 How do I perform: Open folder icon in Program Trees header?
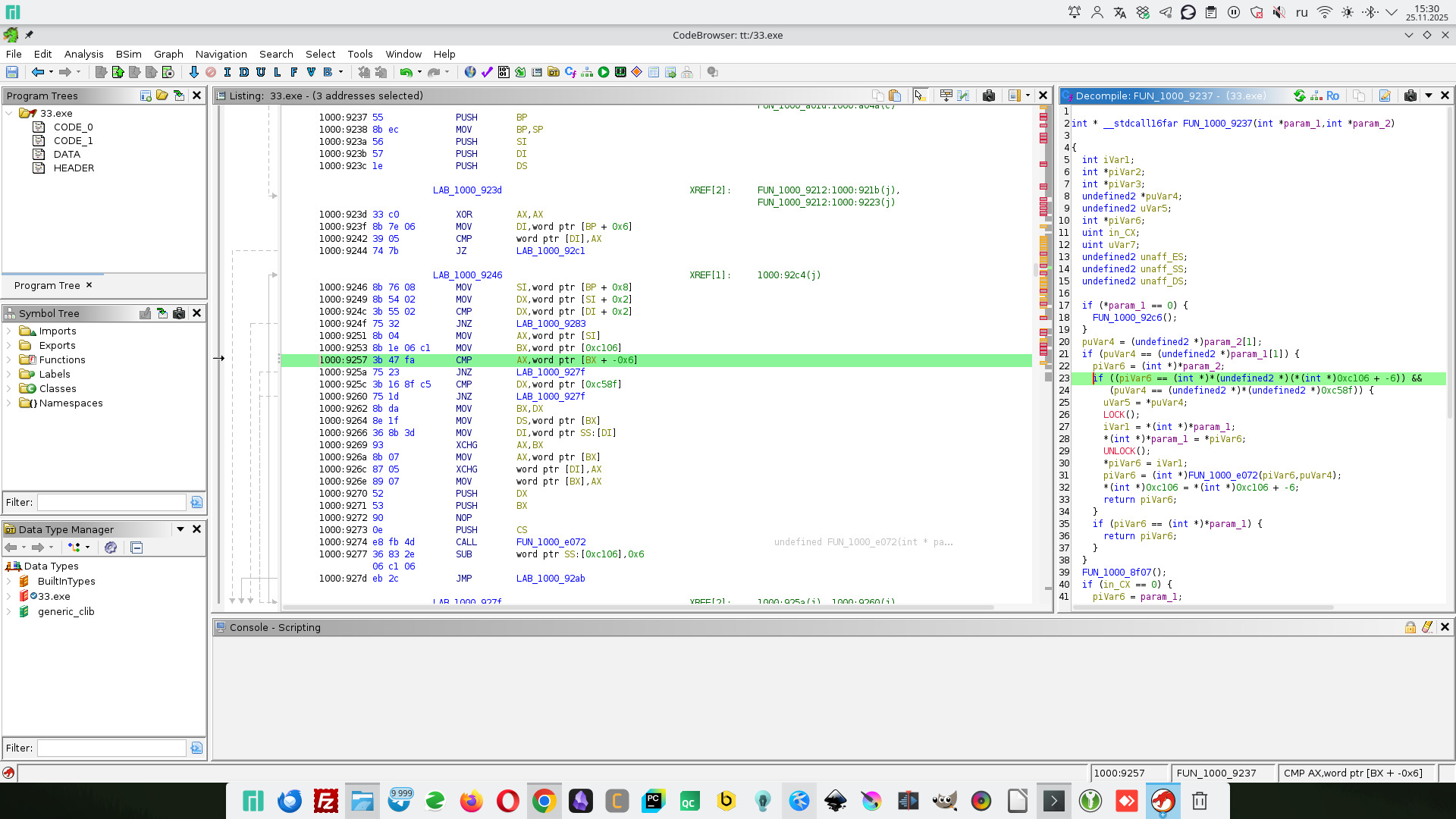162,96
